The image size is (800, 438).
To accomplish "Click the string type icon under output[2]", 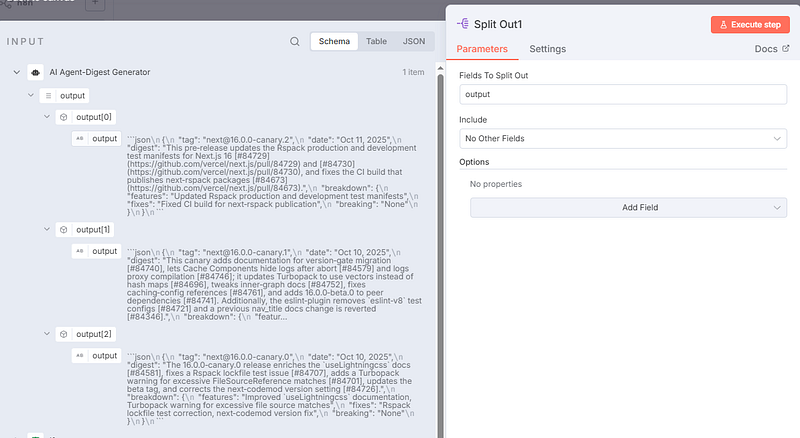I will click(x=80, y=355).
